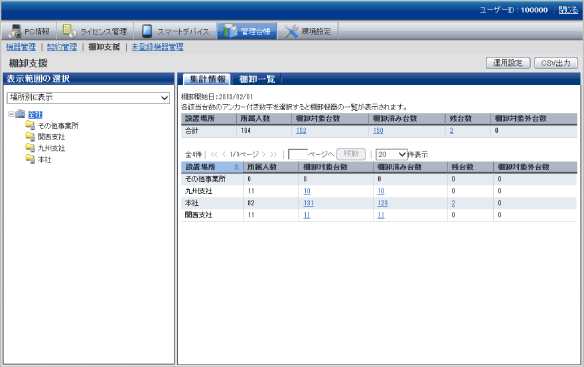The height and width of the screenshot is (367, 584).
Task: Select 九州支社 in the tree
Action: (x=51, y=148)
